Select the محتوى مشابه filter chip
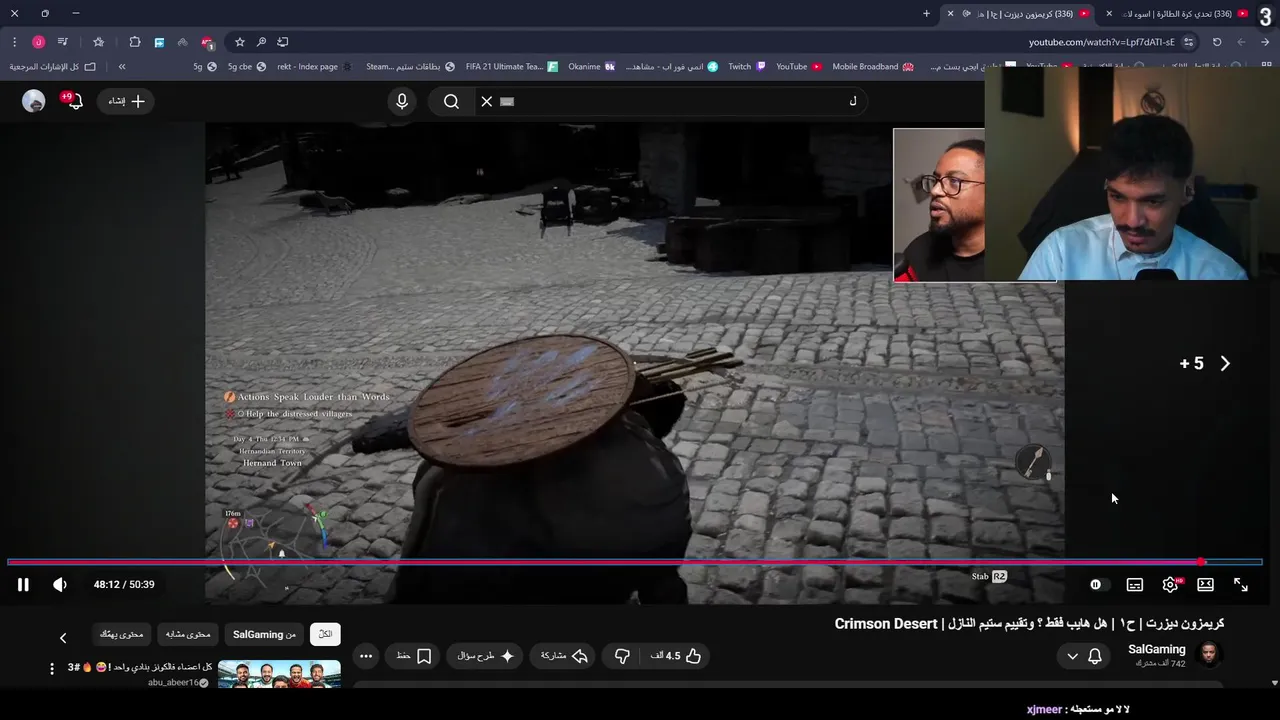This screenshot has height=720, width=1280. click(188, 634)
